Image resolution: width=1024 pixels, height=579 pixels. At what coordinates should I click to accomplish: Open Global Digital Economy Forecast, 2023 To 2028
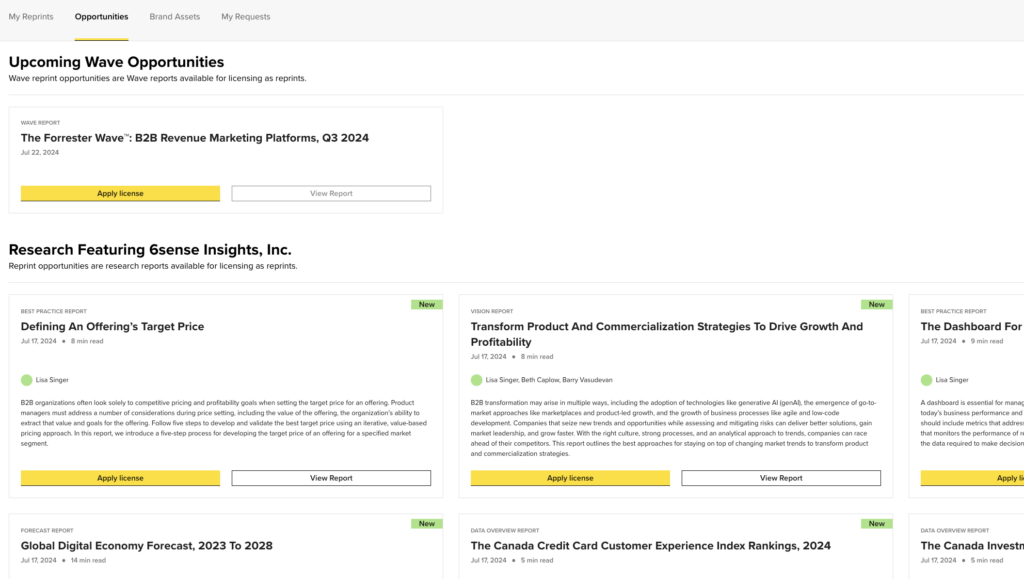click(x=147, y=546)
